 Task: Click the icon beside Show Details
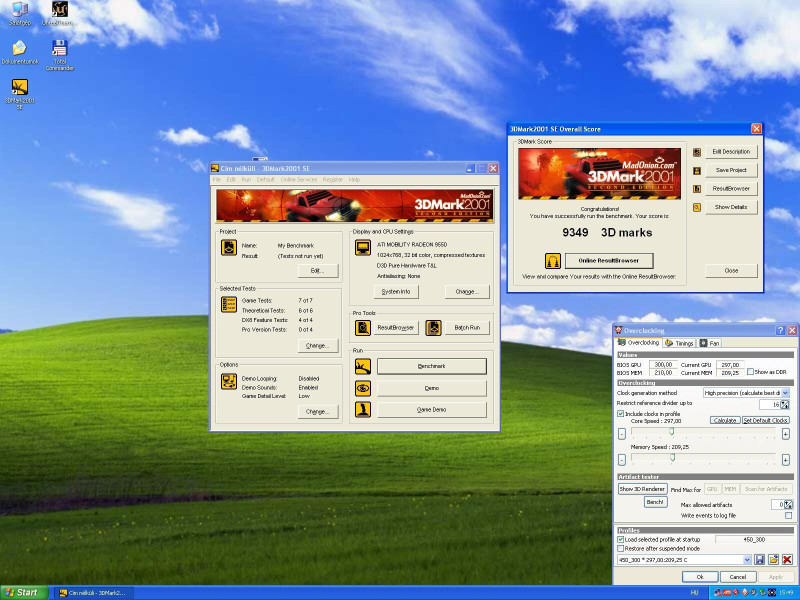point(697,207)
